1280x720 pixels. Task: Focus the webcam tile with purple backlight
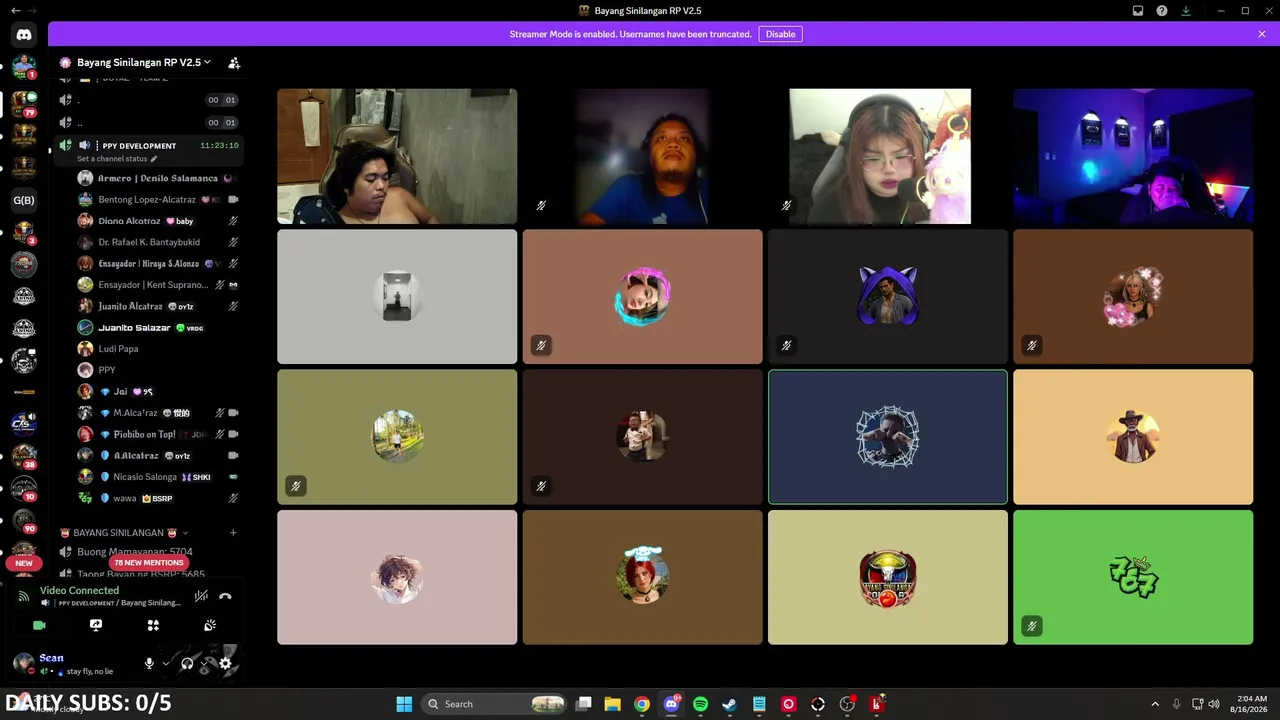click(642, 156)
